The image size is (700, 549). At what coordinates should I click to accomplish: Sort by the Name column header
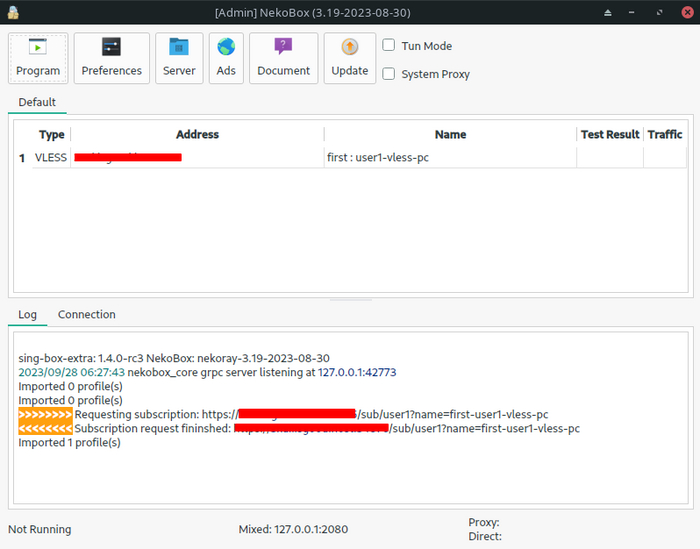point(450,134)
